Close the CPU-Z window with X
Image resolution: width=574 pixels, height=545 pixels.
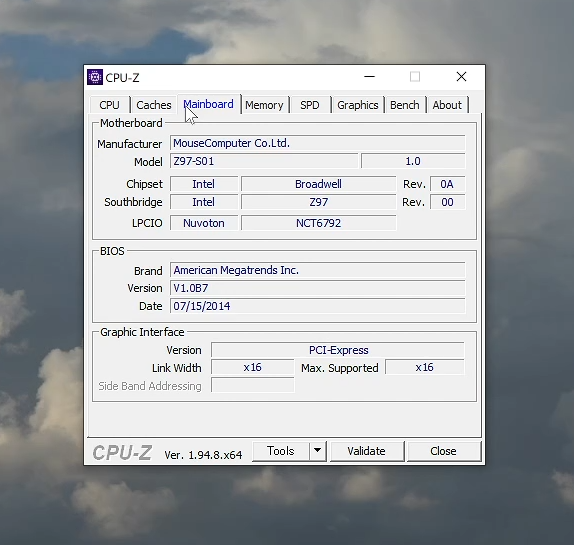point(461,77)
